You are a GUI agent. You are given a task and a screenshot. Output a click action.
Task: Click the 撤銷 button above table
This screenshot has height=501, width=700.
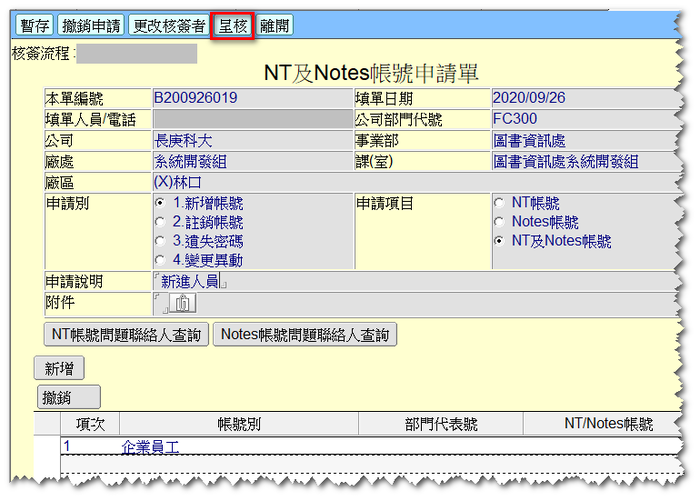point(68,397)
